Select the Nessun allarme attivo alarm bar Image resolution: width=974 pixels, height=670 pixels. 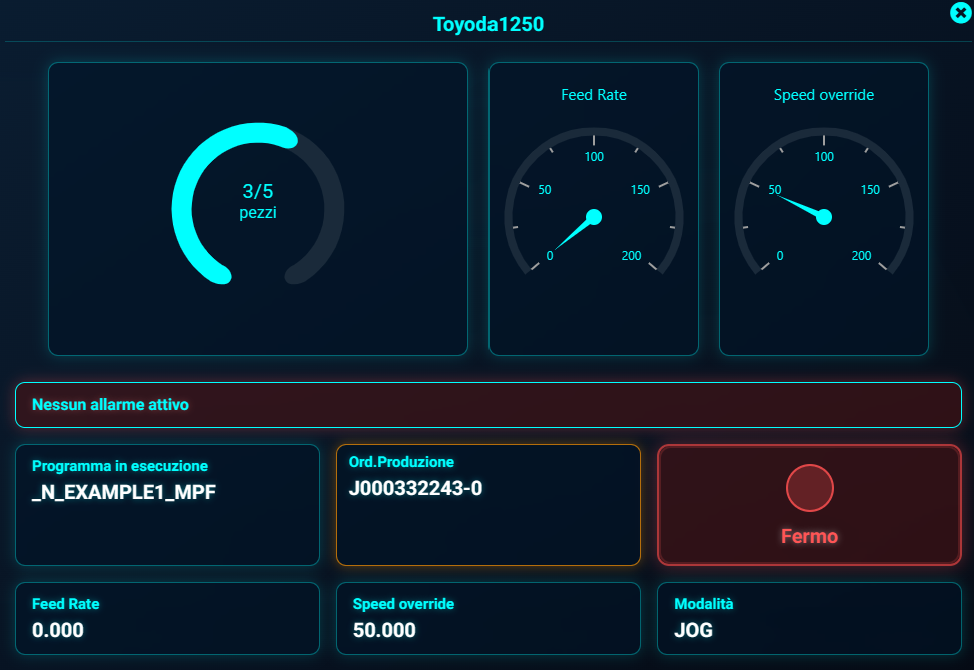point(488,405)
